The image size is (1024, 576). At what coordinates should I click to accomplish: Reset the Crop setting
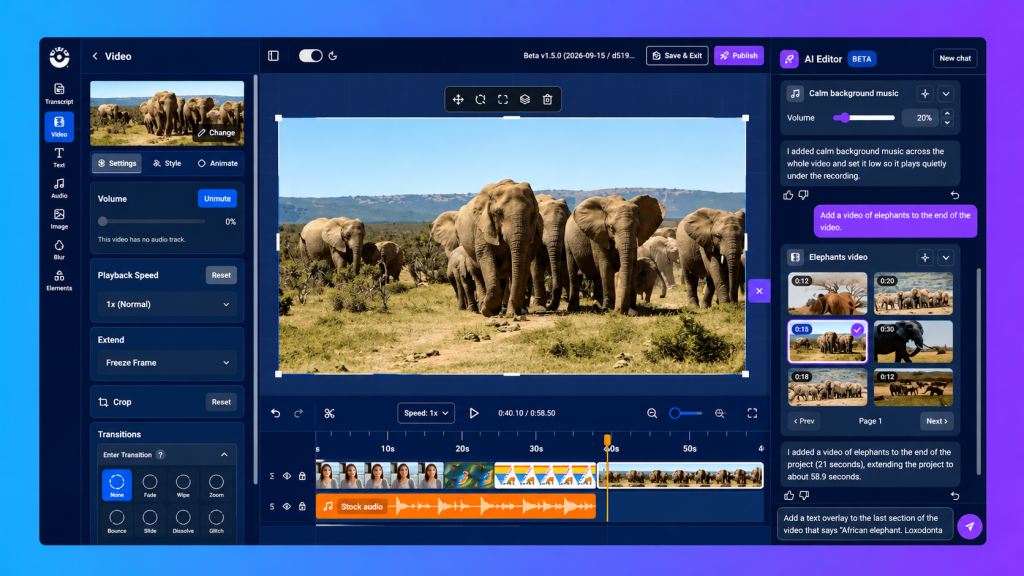click(x=221, y=402)
